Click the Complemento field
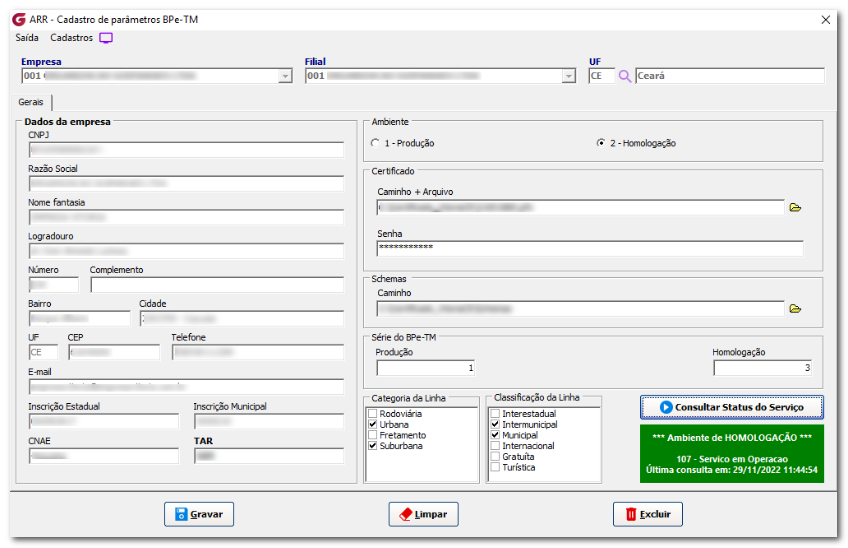Screen dimensions: 848x548 point(217,285)
